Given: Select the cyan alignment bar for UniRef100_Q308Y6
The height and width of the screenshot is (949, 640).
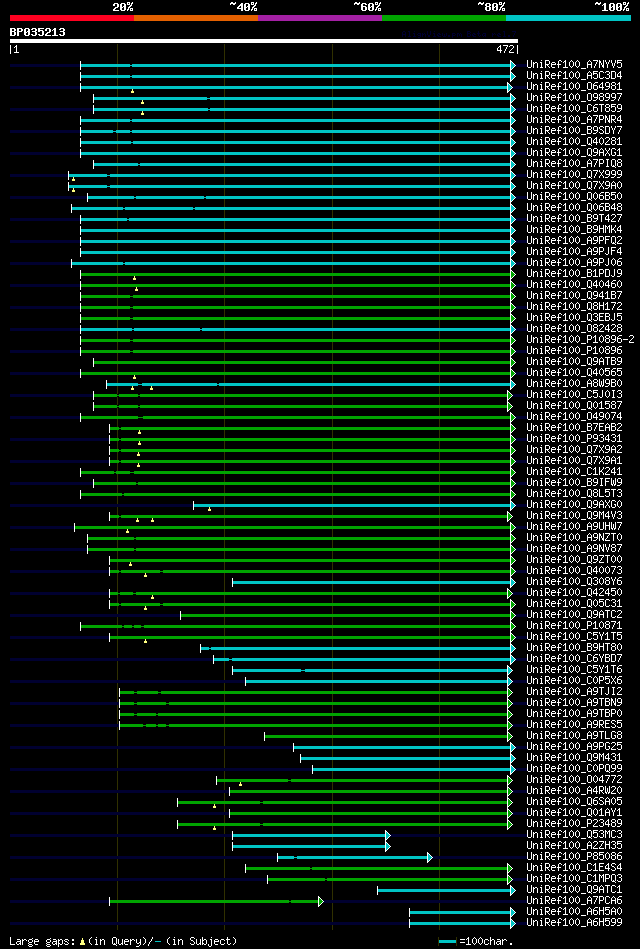Looking at the screenshot, I should point(374,581).
